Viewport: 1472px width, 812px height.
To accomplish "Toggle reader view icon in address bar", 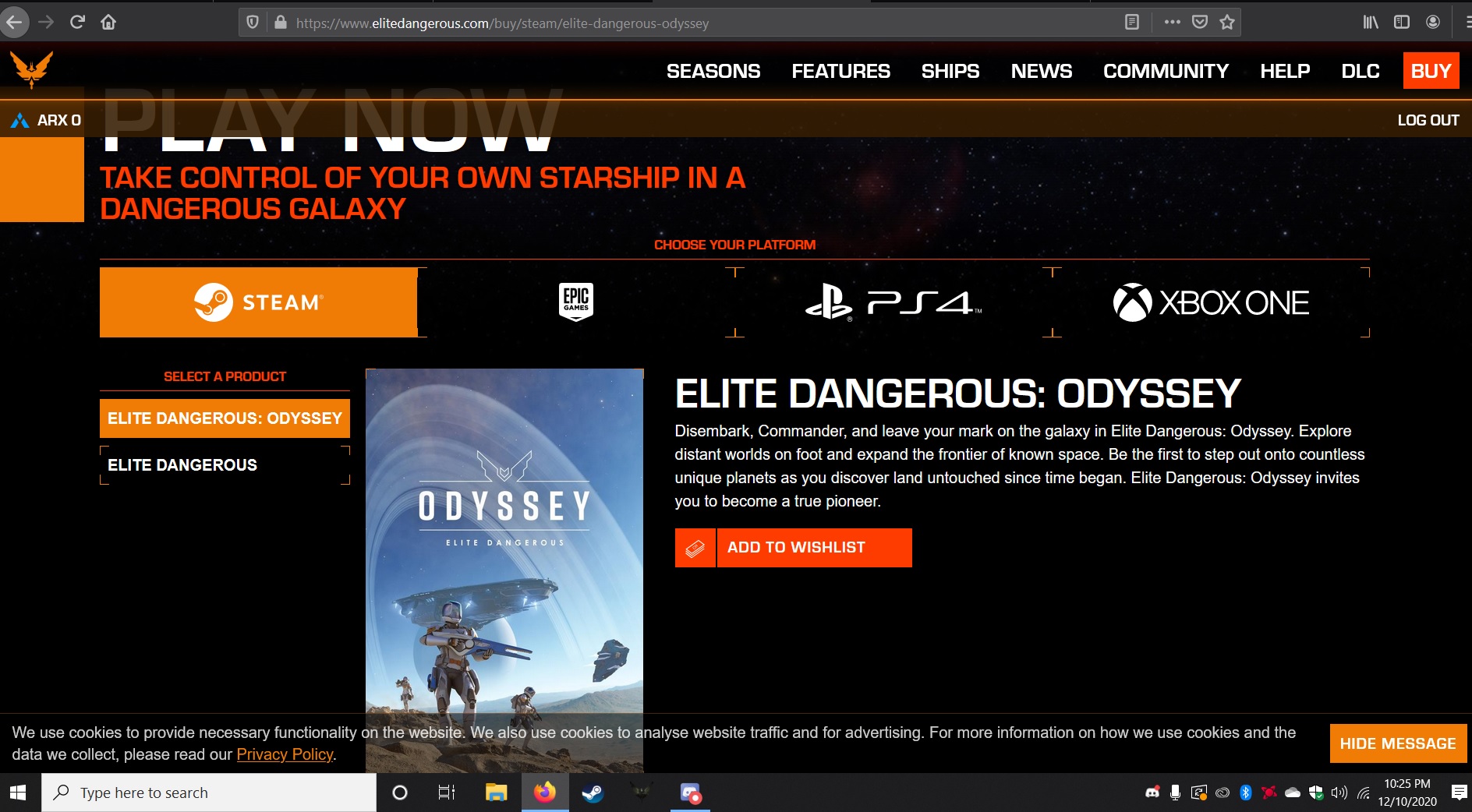I will point(1132,23).
